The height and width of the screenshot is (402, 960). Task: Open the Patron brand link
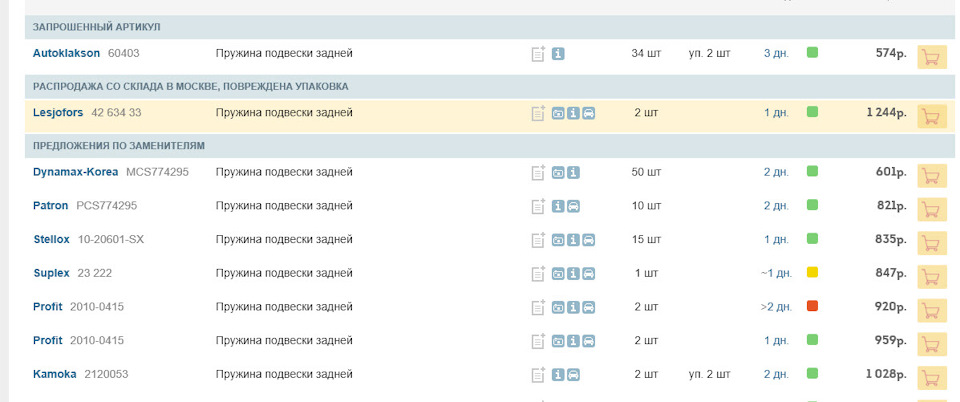[x=50, y=206]
